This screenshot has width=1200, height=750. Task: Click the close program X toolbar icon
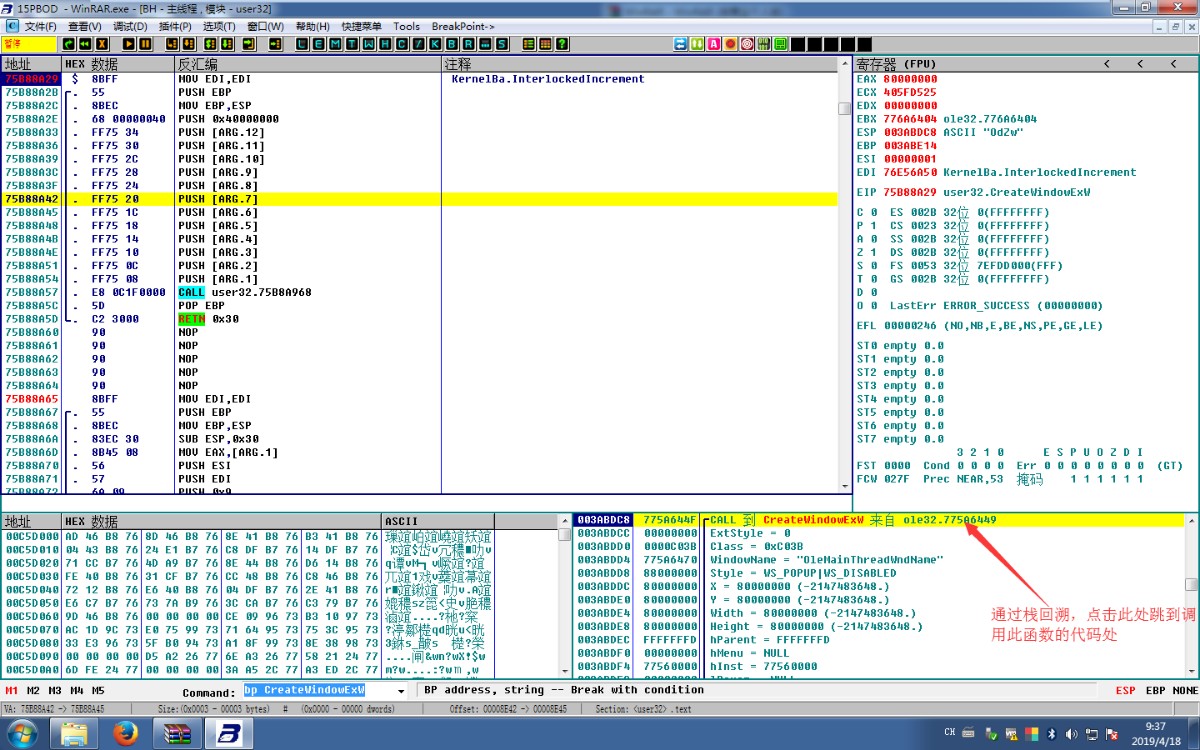(101, 44)
